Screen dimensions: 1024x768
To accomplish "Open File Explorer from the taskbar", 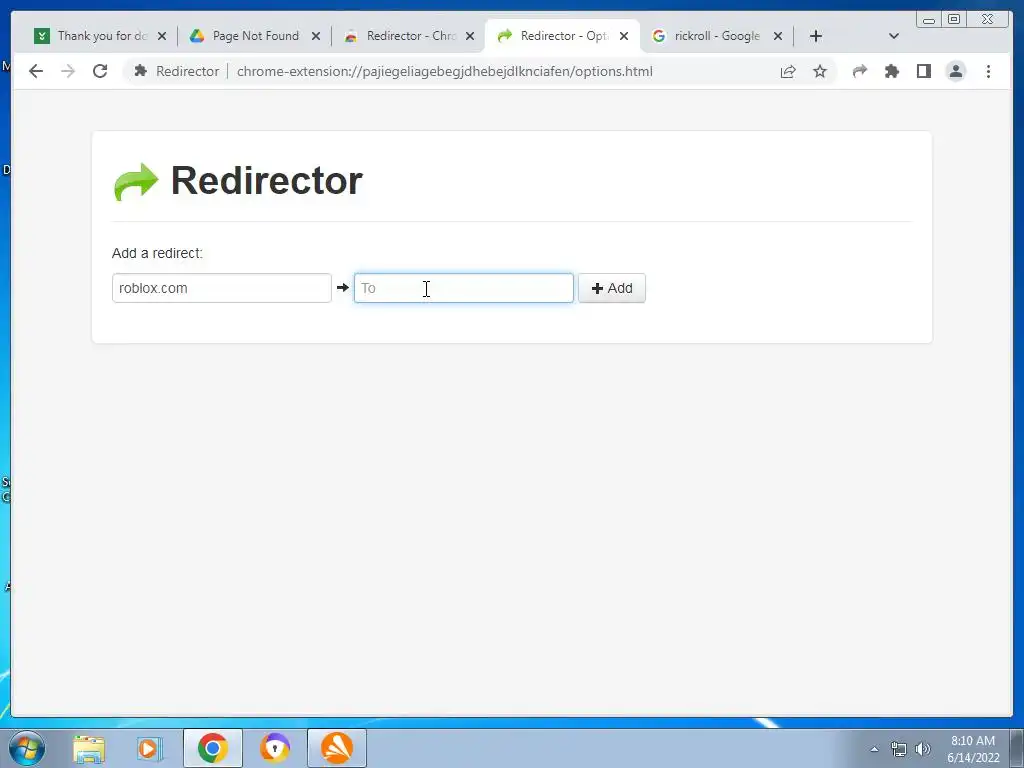I will point(89,748).
